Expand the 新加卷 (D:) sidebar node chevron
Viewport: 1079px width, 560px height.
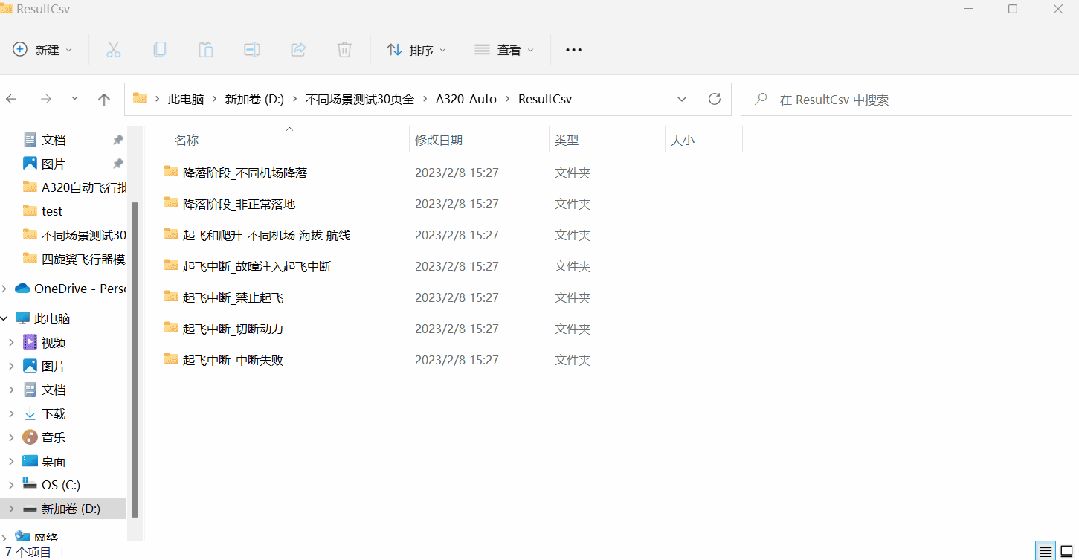pyautogui.click(x=11, y=508)
